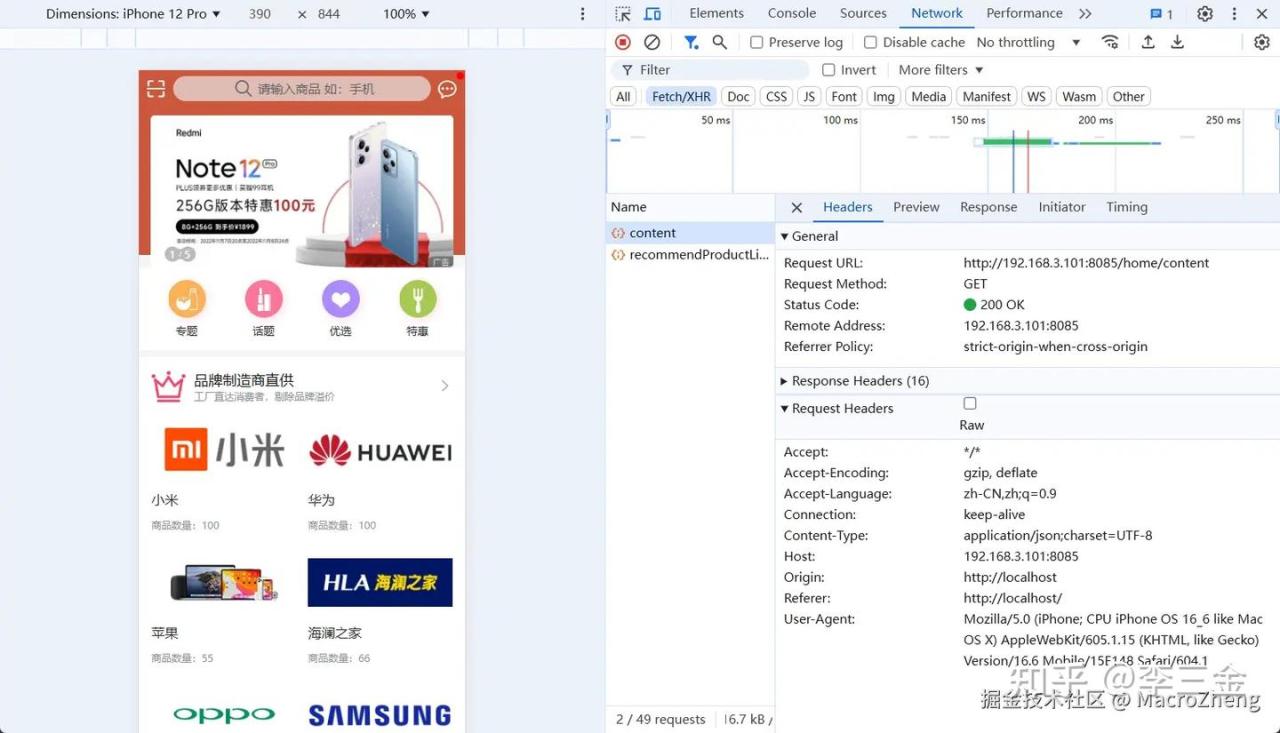Open the issues counter badge
Viewport: 1280px width, 733px height.
point(1161,14)
